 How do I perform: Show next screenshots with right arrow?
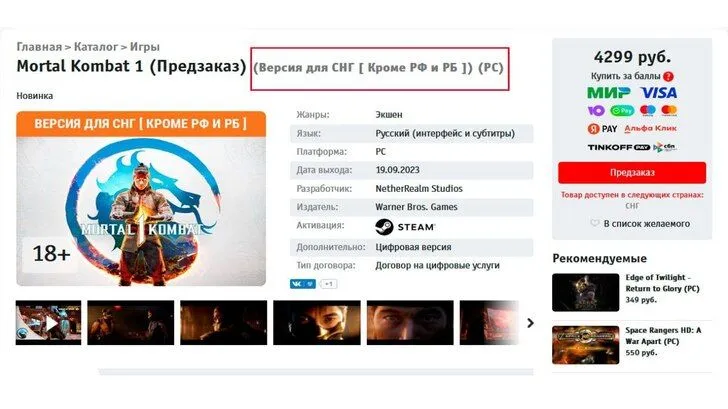(530, 323)
